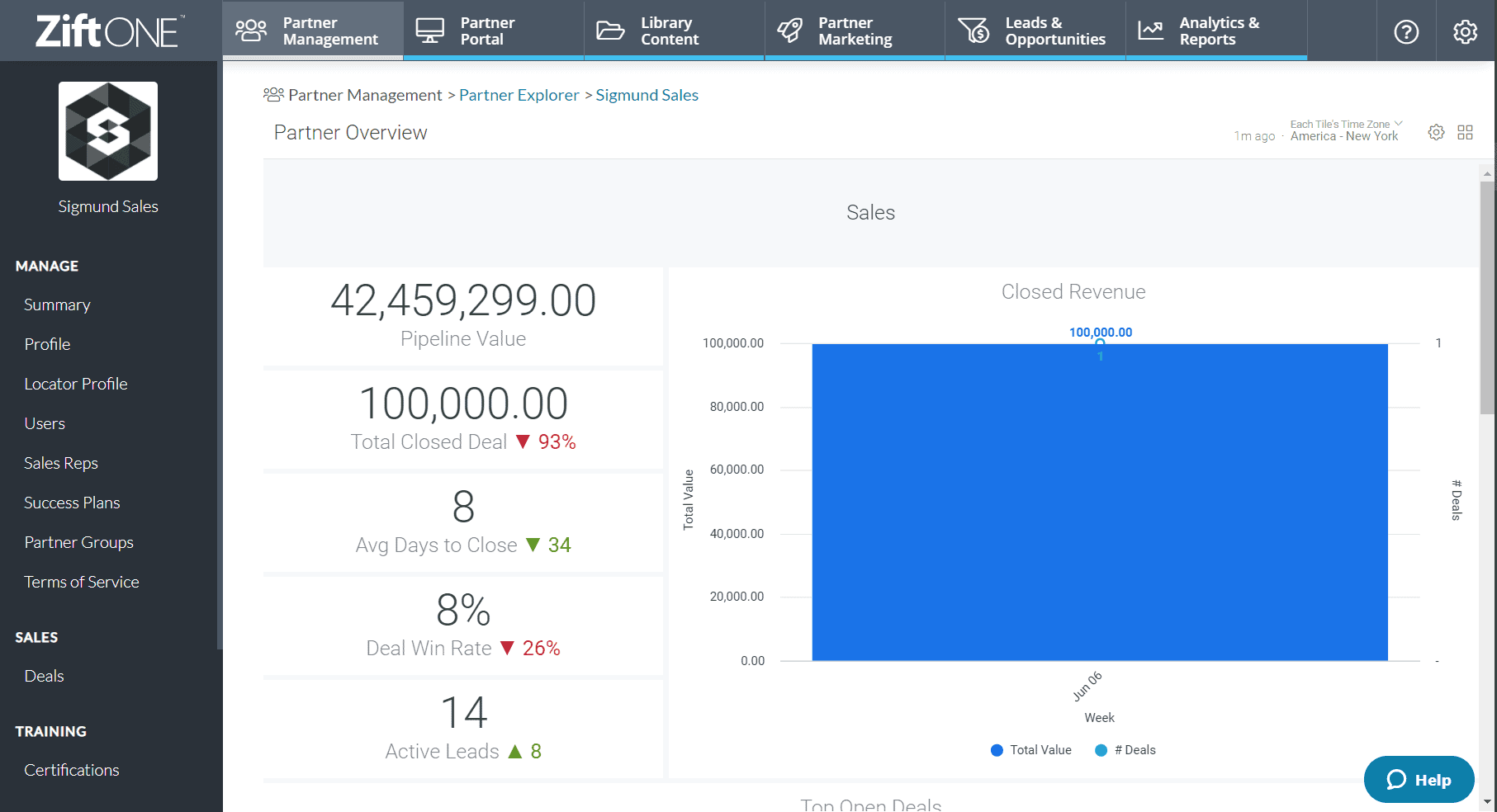Viewport: 1497px width, 812px height.
Task: Open the dashboard tile settings gear
Action: (x=1437, y=132)
